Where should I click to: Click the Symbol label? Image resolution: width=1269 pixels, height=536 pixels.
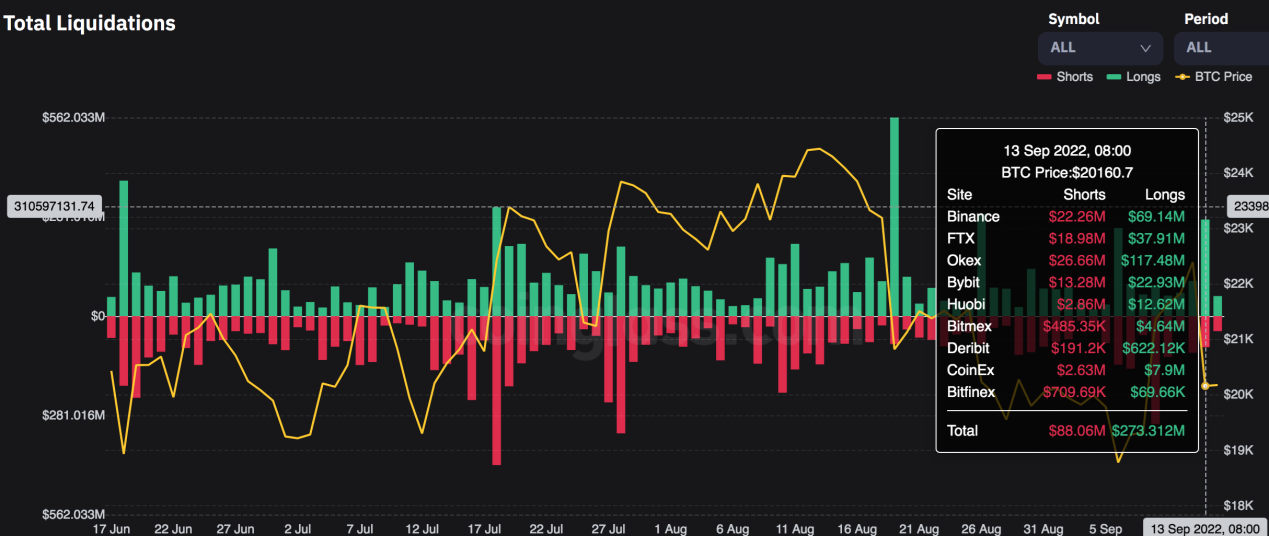[1073, 19]
